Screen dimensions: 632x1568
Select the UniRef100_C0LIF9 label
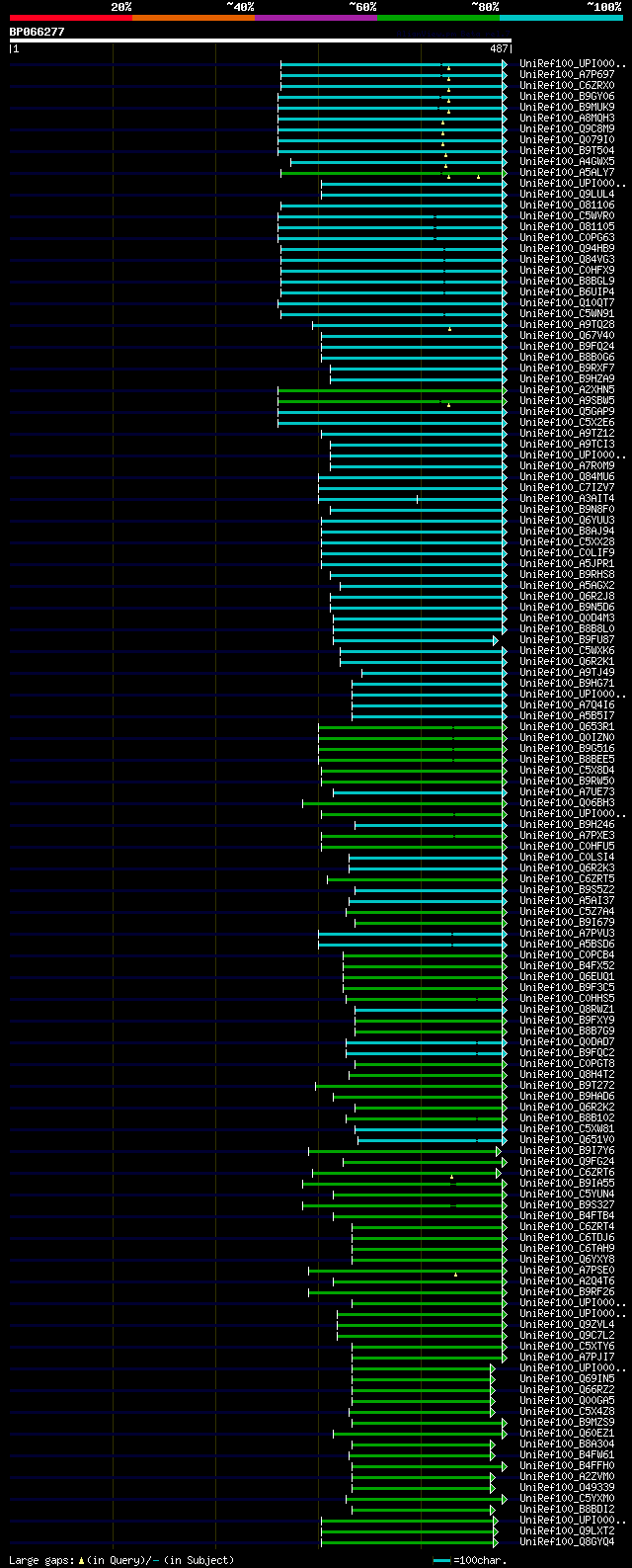(x=567, y=552)
